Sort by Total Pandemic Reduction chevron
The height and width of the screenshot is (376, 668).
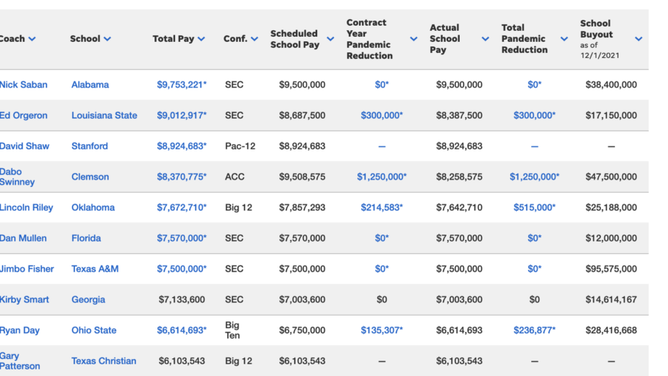click(x=564, y=39)
